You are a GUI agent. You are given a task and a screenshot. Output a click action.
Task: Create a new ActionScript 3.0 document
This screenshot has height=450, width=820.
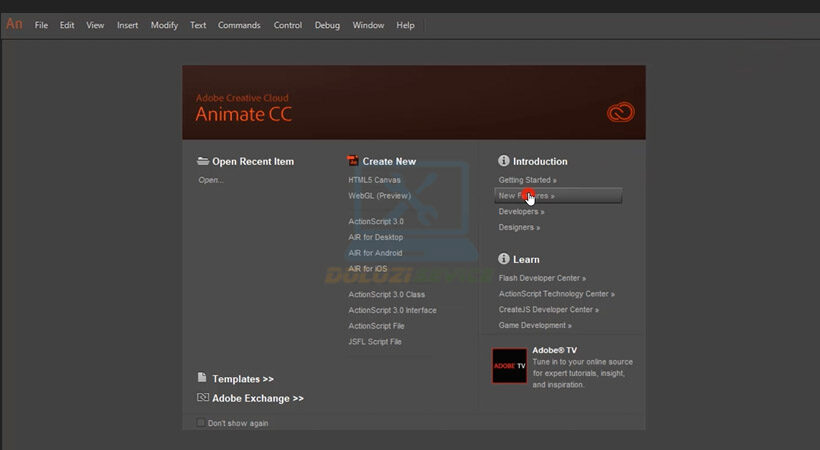click(x=376, y=221)
